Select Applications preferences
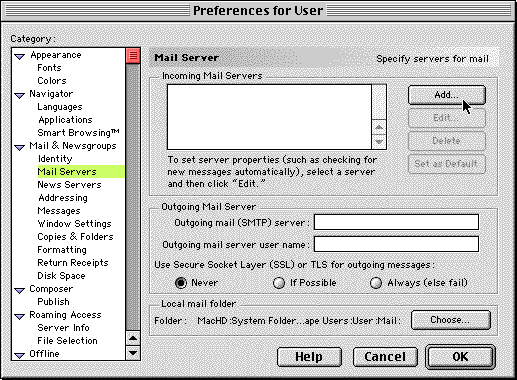This screenshot has width=517, height=380. point(65,120)
